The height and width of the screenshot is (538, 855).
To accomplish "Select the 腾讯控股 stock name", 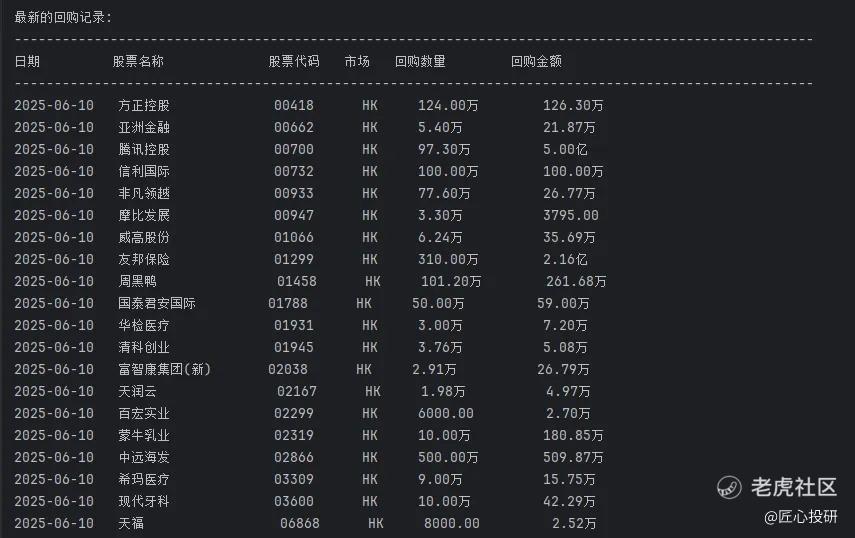I will coord(144,149).
